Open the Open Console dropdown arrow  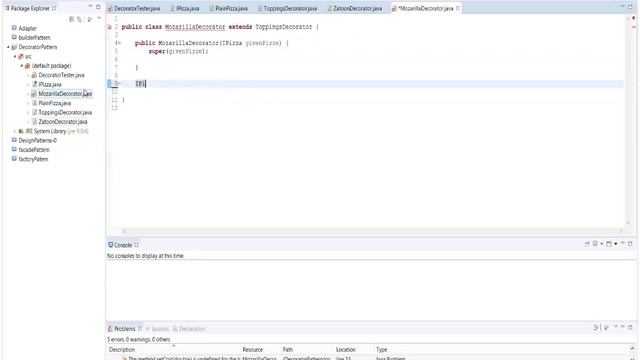point(616,244)
